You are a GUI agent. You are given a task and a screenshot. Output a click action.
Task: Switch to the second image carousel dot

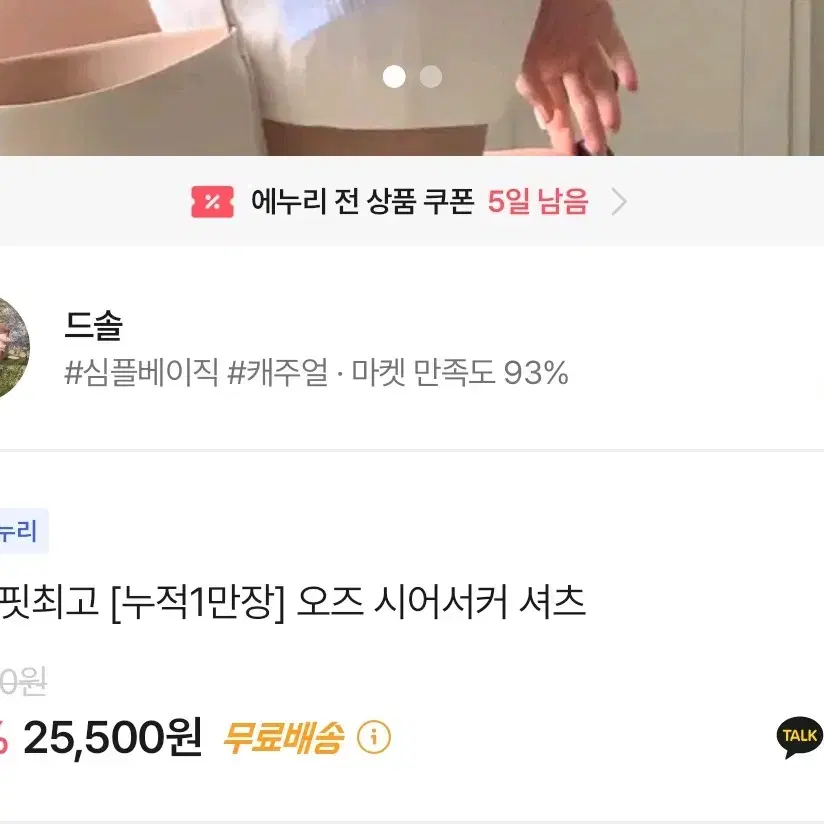pos(431,77)
